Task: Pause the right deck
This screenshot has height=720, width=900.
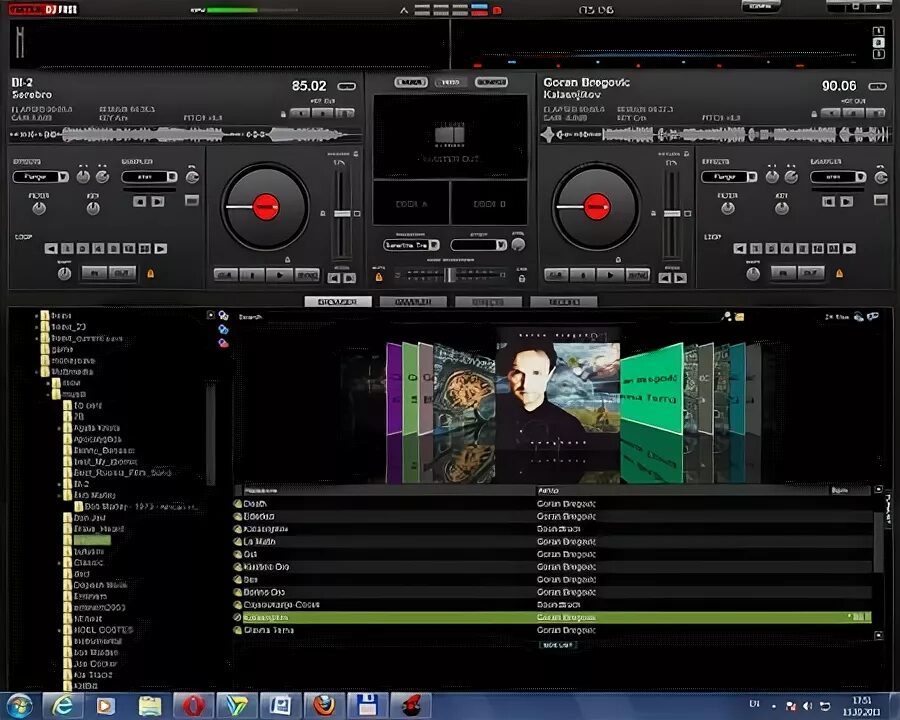Action: point(583,276)
